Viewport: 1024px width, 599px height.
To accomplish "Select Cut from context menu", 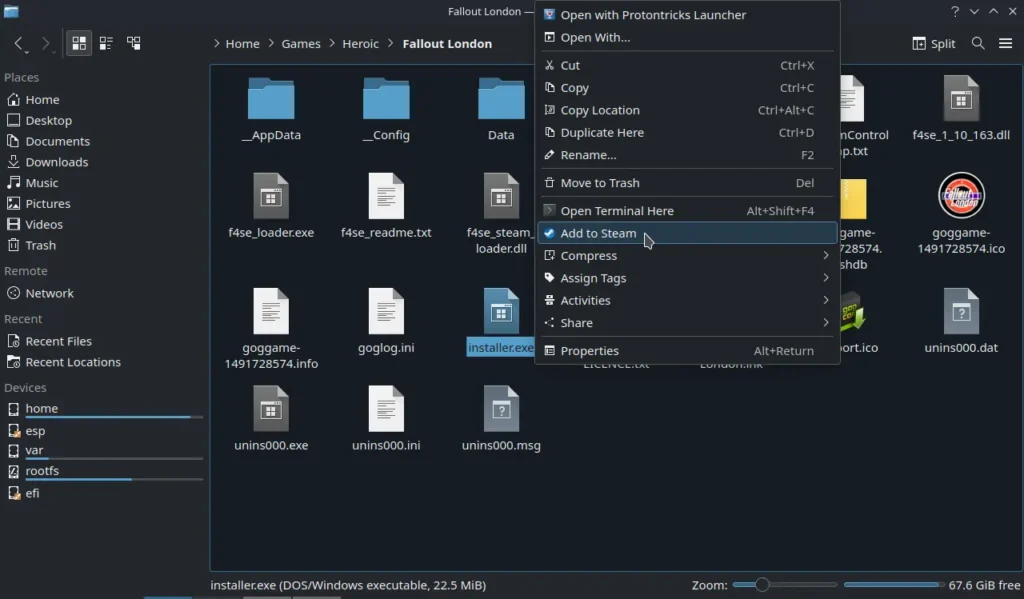I will [x=687, y=65].
